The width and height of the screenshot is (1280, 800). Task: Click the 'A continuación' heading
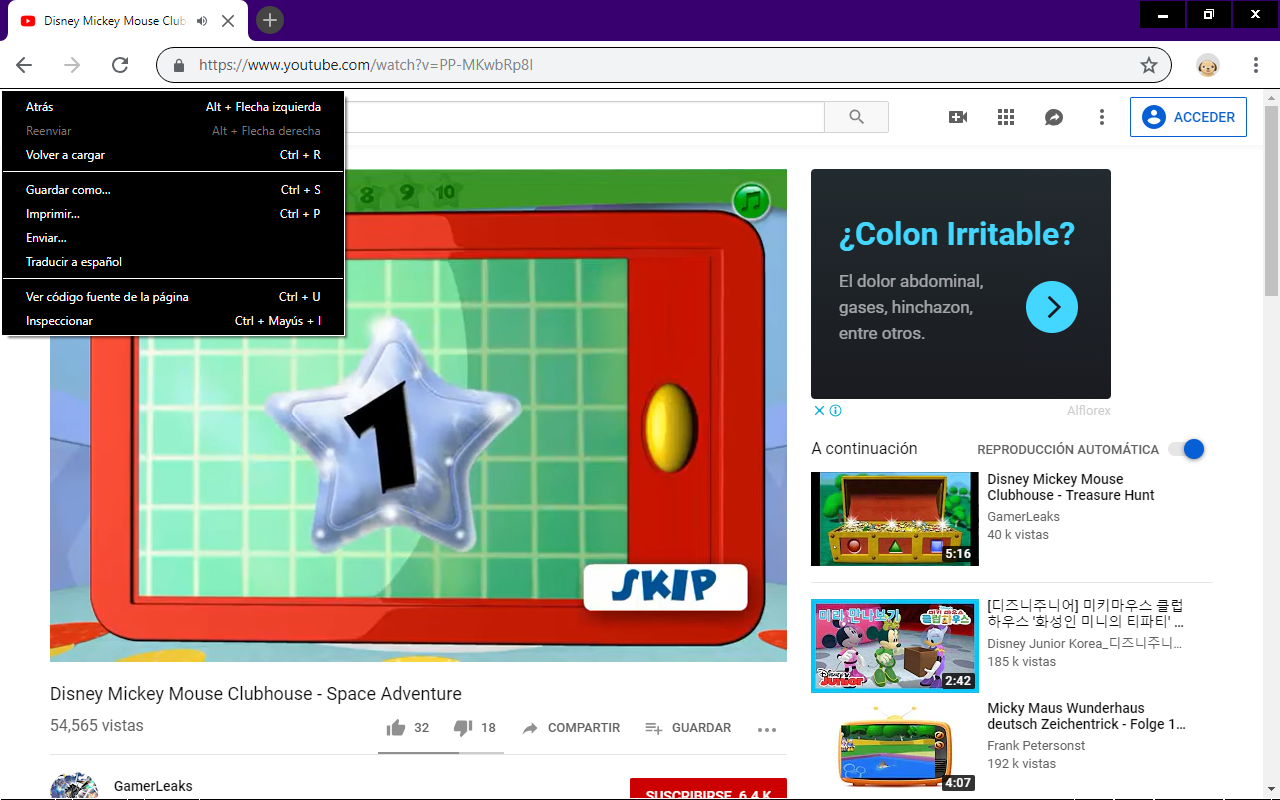pos(864,449)
